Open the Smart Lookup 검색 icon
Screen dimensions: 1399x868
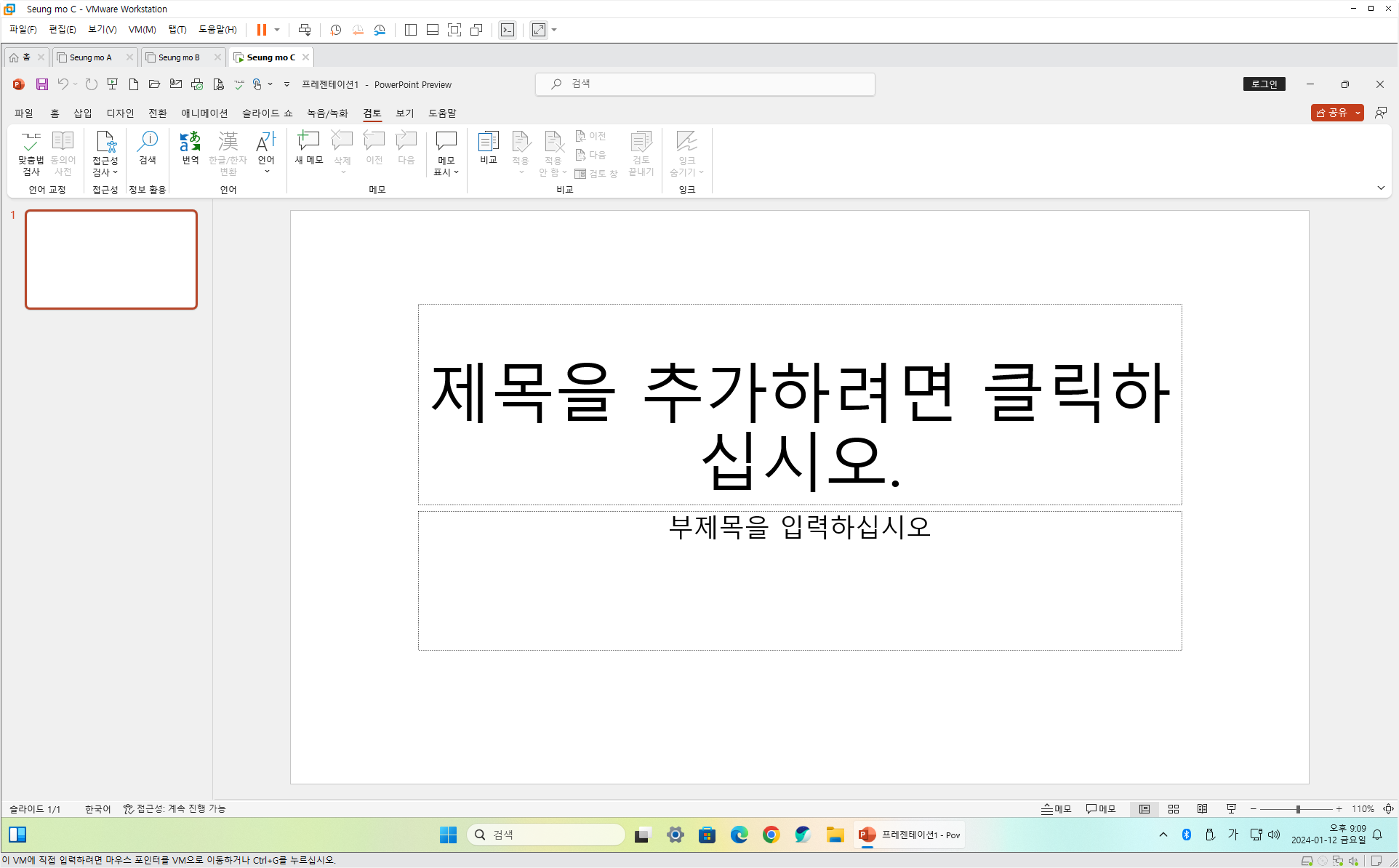148,148
